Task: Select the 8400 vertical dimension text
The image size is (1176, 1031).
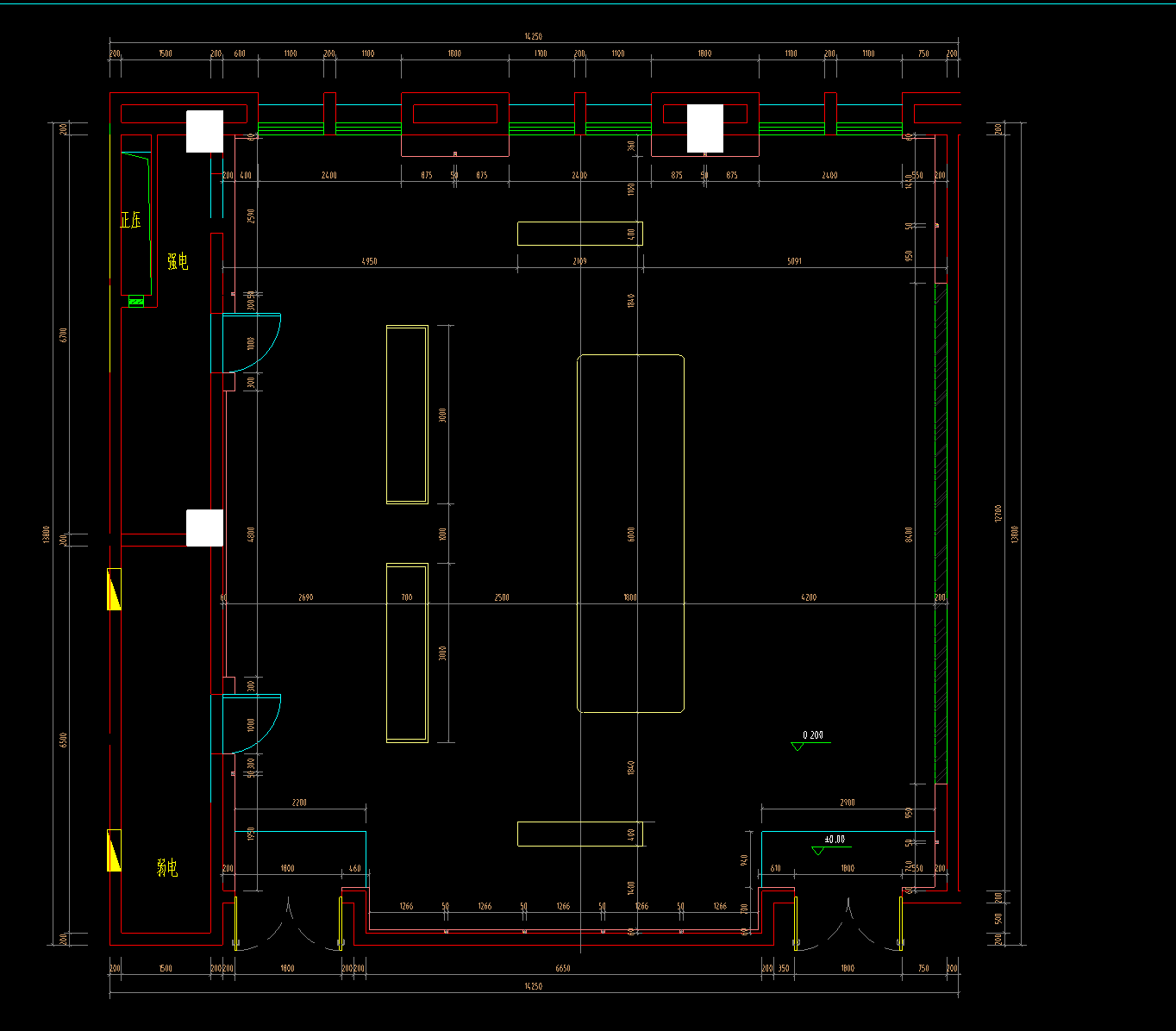Action: coord(909,534)
